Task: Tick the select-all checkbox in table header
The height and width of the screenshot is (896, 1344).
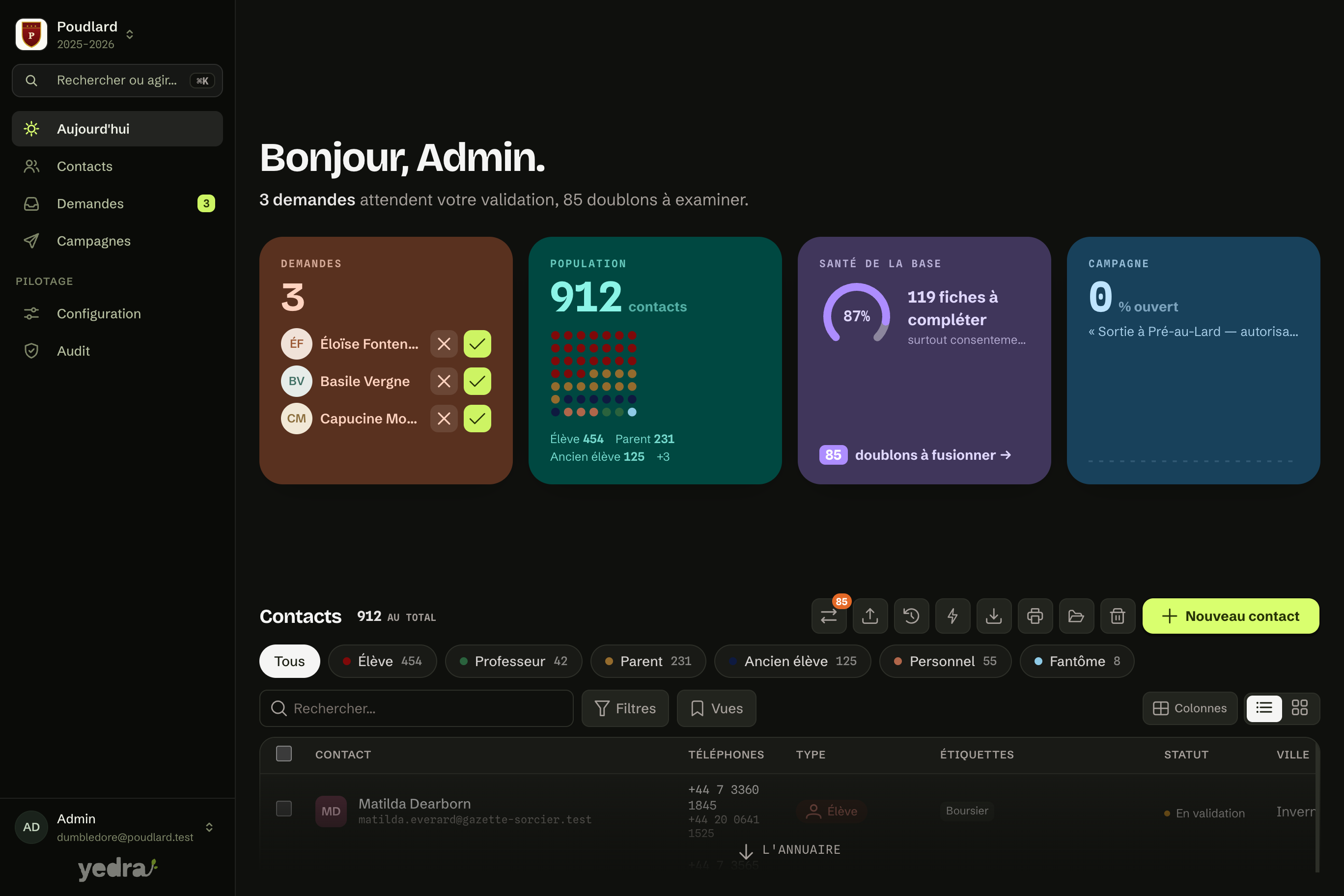Action: click(x=284, y=754)
